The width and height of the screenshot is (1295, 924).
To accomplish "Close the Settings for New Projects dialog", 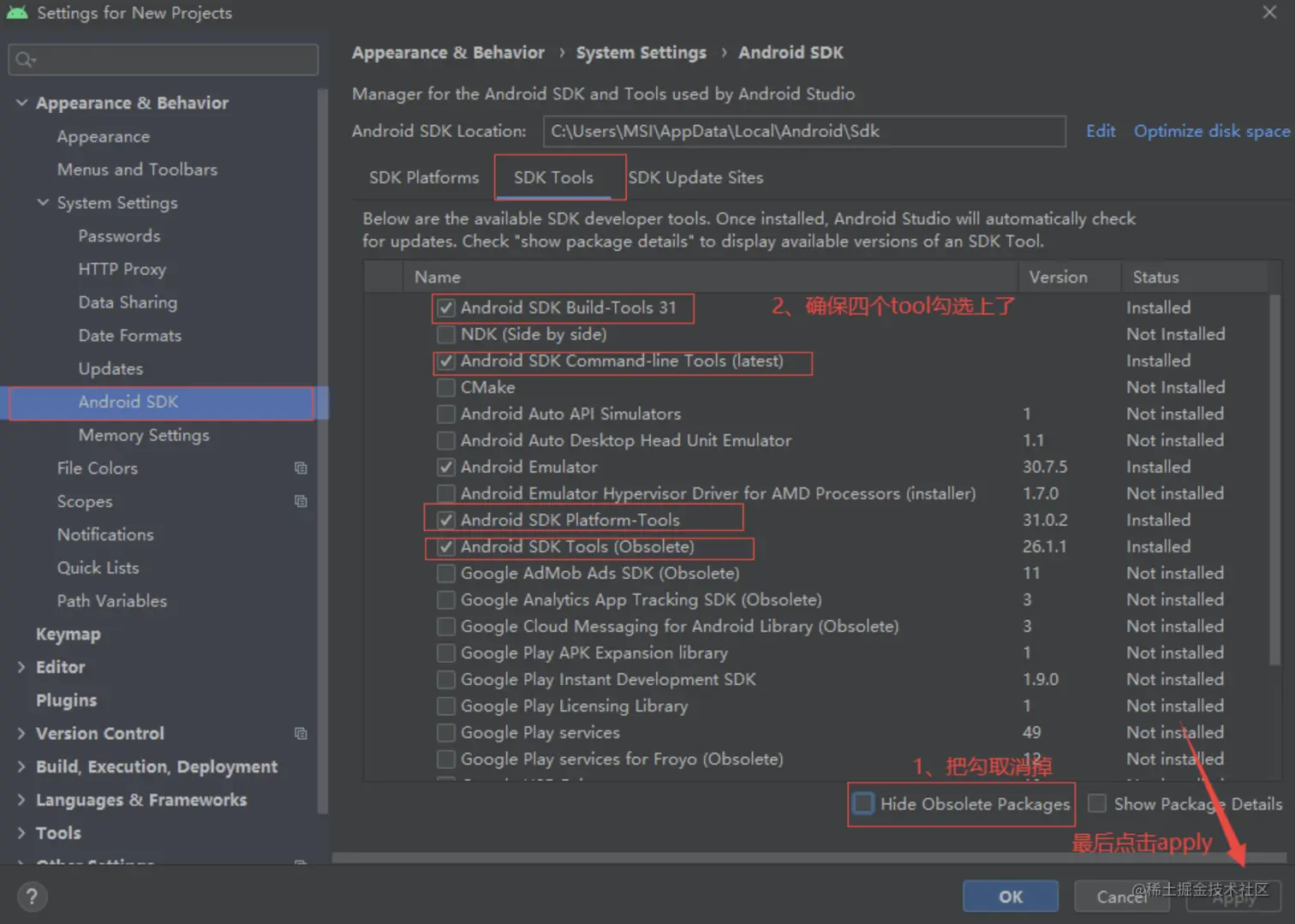I will 1269,12.
